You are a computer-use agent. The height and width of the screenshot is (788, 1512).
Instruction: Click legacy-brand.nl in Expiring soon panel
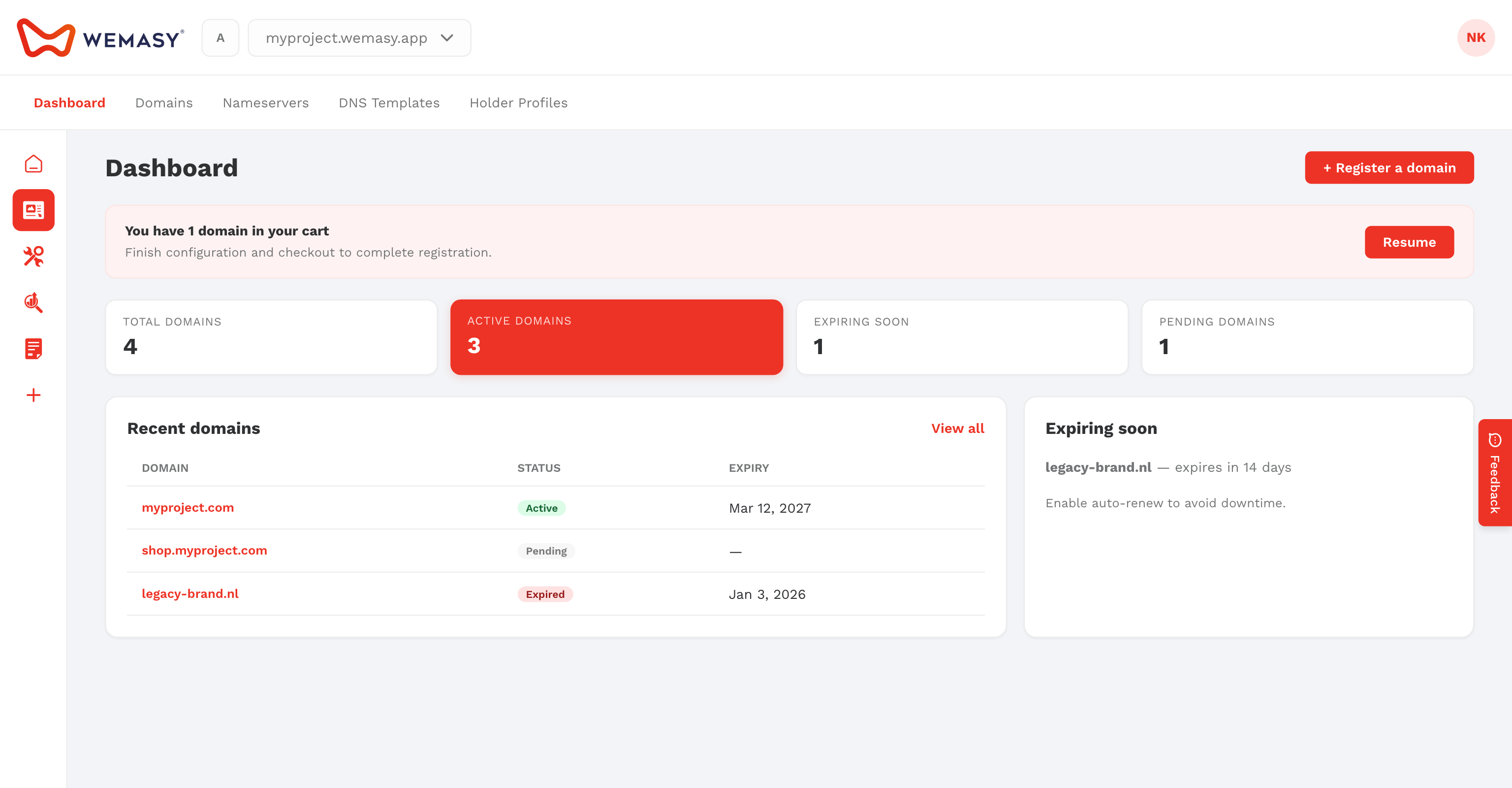click(x=1098, y=467)
